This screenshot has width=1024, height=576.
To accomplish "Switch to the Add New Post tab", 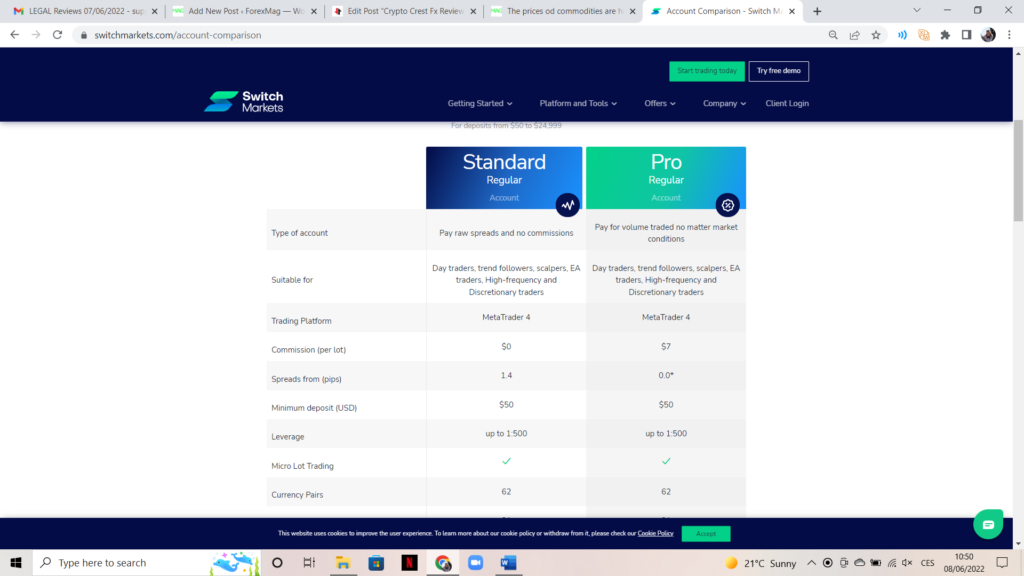I will pyautogui.click(x=244, y=11).
